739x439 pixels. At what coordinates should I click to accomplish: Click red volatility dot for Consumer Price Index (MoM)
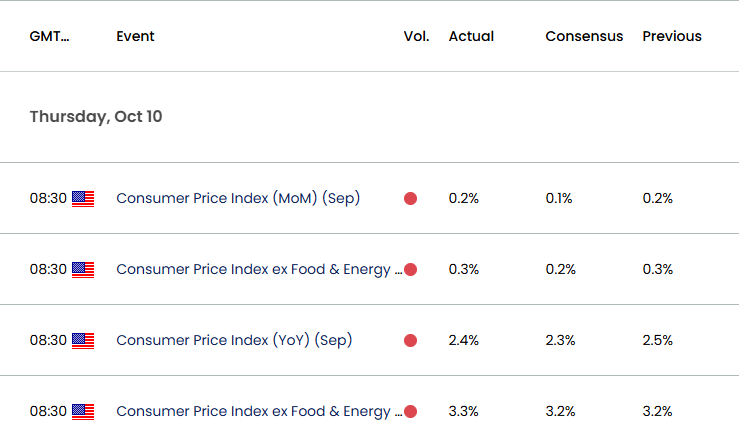410,199
